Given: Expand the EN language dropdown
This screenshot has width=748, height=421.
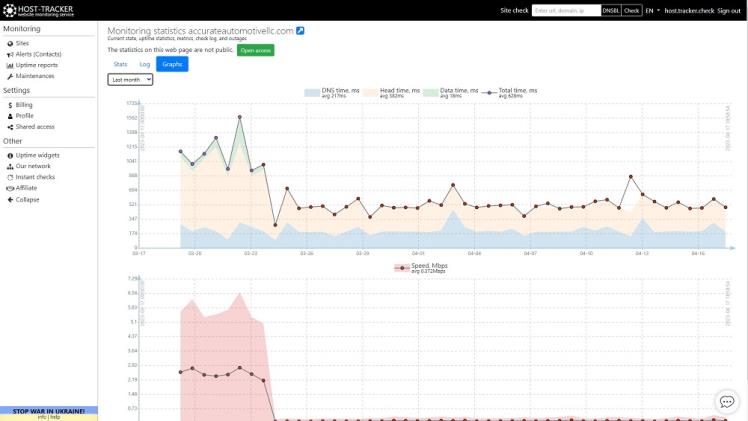Looking at the screenshot, I should click(x=652, y=10).
